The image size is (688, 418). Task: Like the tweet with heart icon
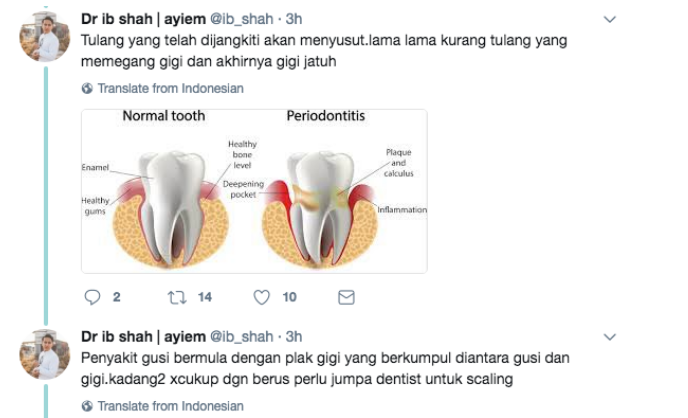pyautogui.click(x=262, y=298)
